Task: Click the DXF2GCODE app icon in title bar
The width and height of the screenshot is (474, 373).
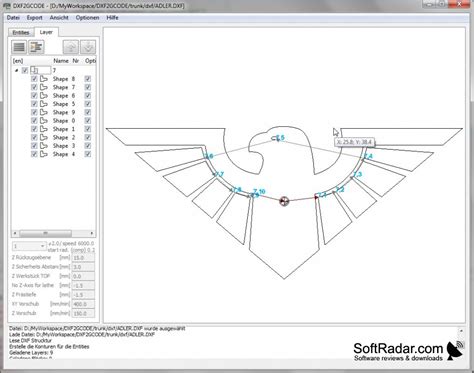Action: point(6,6)
